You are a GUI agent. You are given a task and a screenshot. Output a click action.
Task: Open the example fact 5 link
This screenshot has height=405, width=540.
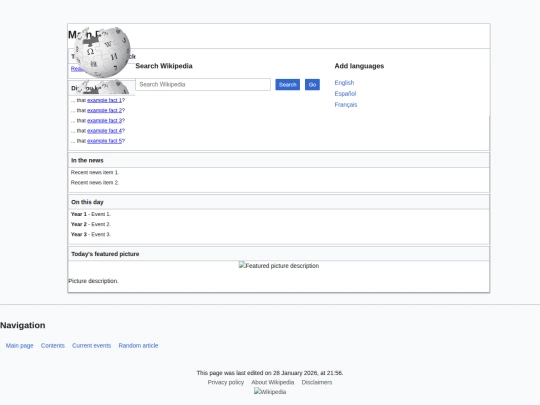(x=104, y=141)
